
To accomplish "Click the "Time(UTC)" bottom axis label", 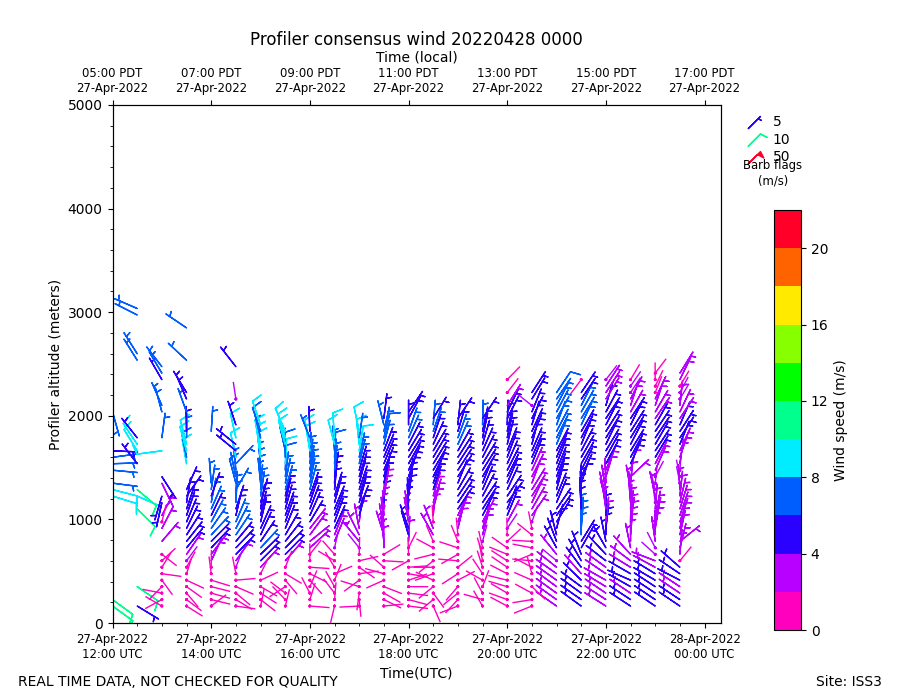I will (416, 673).
